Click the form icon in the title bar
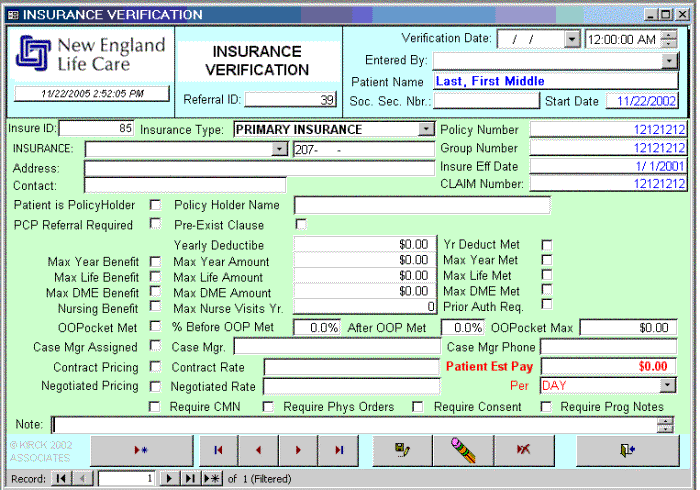This screenshot has height=490, width=700. pyautogui.click(x=13, y=15)
